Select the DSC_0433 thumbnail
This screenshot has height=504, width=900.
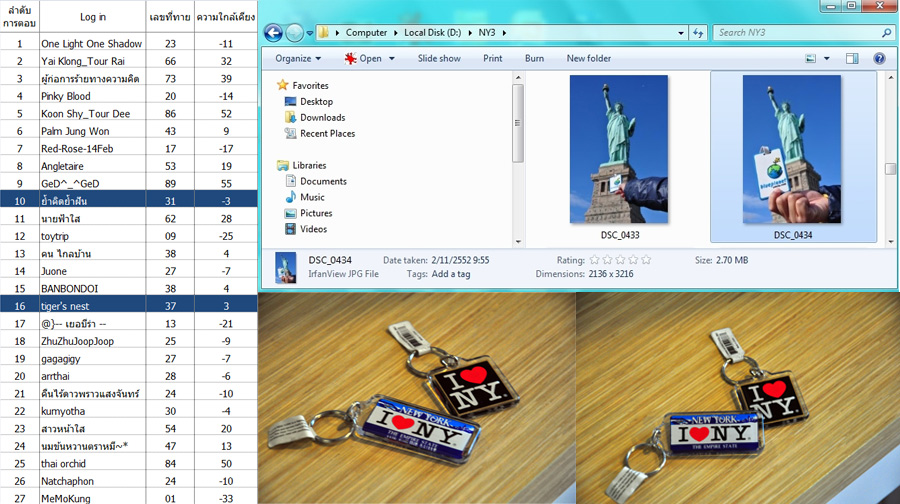pos(619,149)
